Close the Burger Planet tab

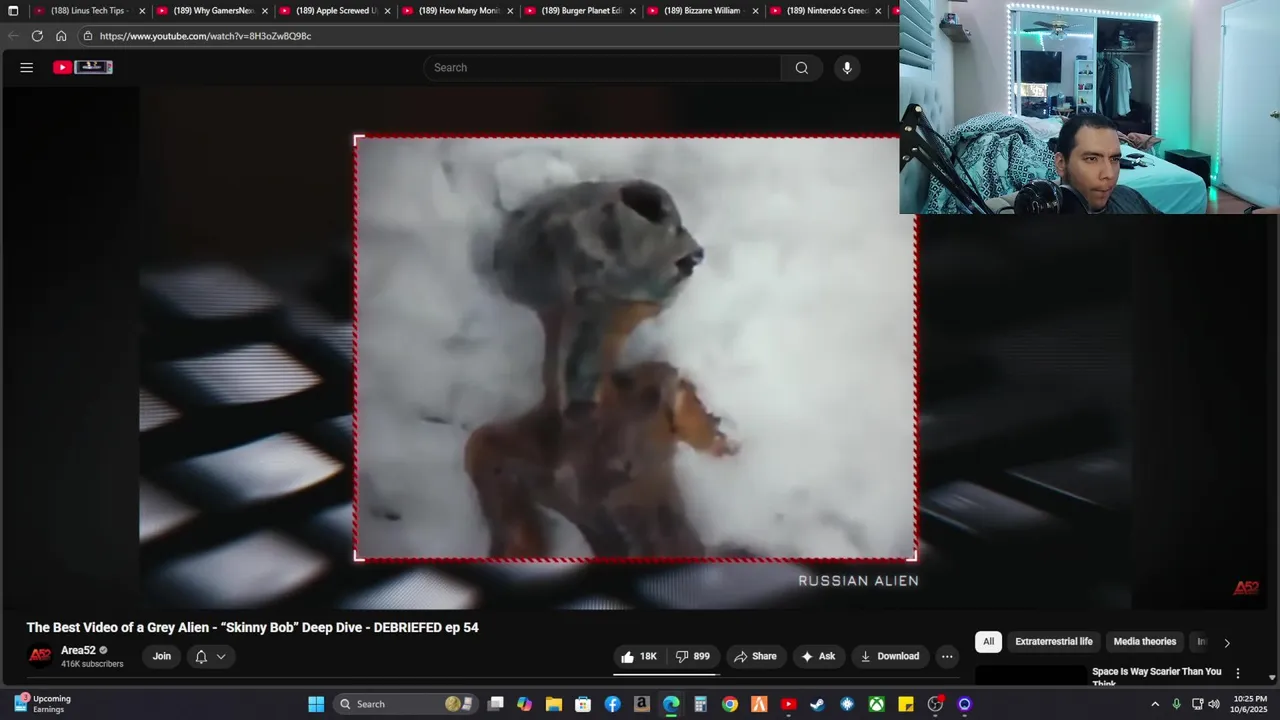(633, 11)
